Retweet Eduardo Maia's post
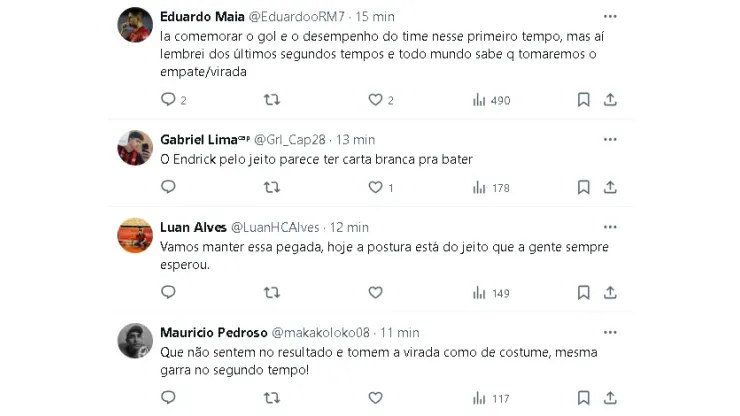The image size is (740, 416). [x=271, y=100]
